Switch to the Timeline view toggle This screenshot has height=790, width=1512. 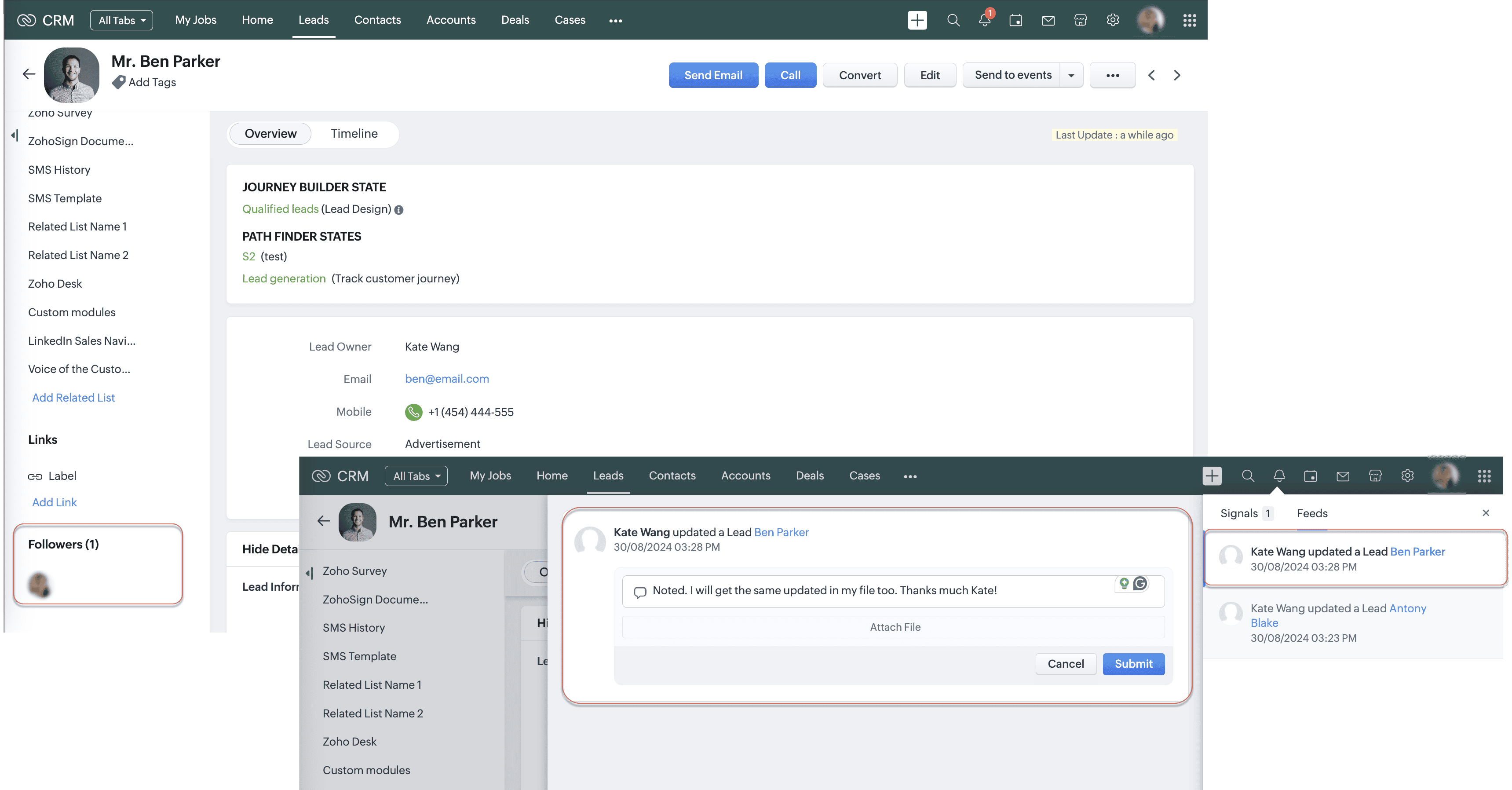click(x=354, y=134)
